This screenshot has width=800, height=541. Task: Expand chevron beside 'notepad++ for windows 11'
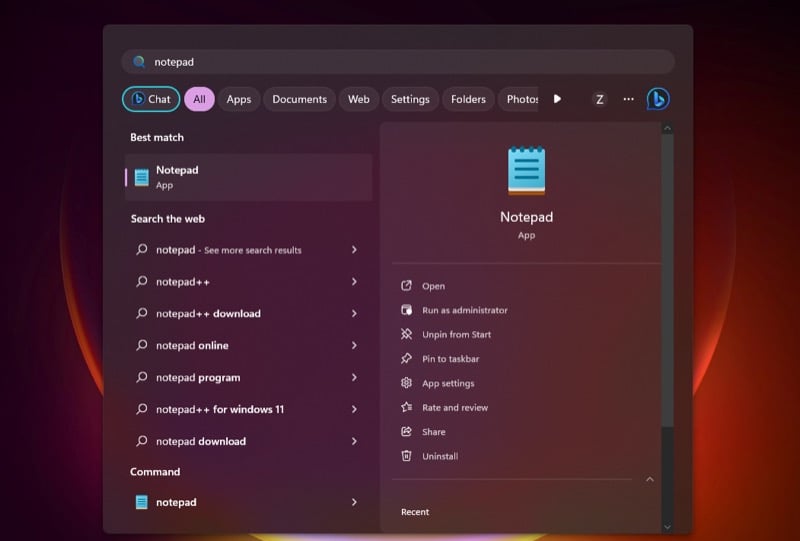coord(354,409)
